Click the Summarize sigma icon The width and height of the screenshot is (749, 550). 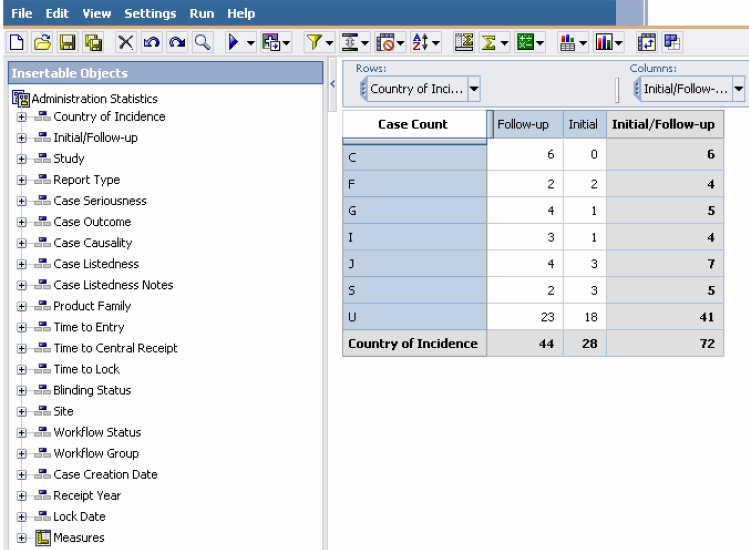point(489,43)
